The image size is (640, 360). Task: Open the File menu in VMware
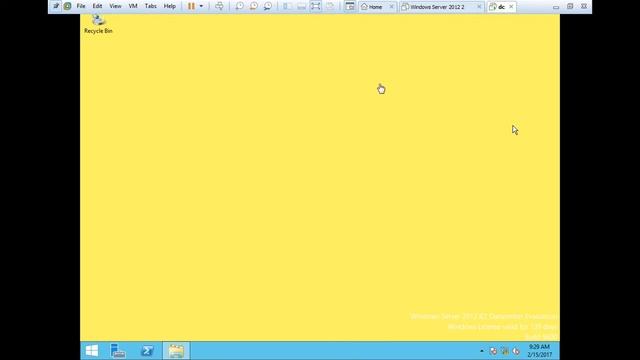pos(81,6)
